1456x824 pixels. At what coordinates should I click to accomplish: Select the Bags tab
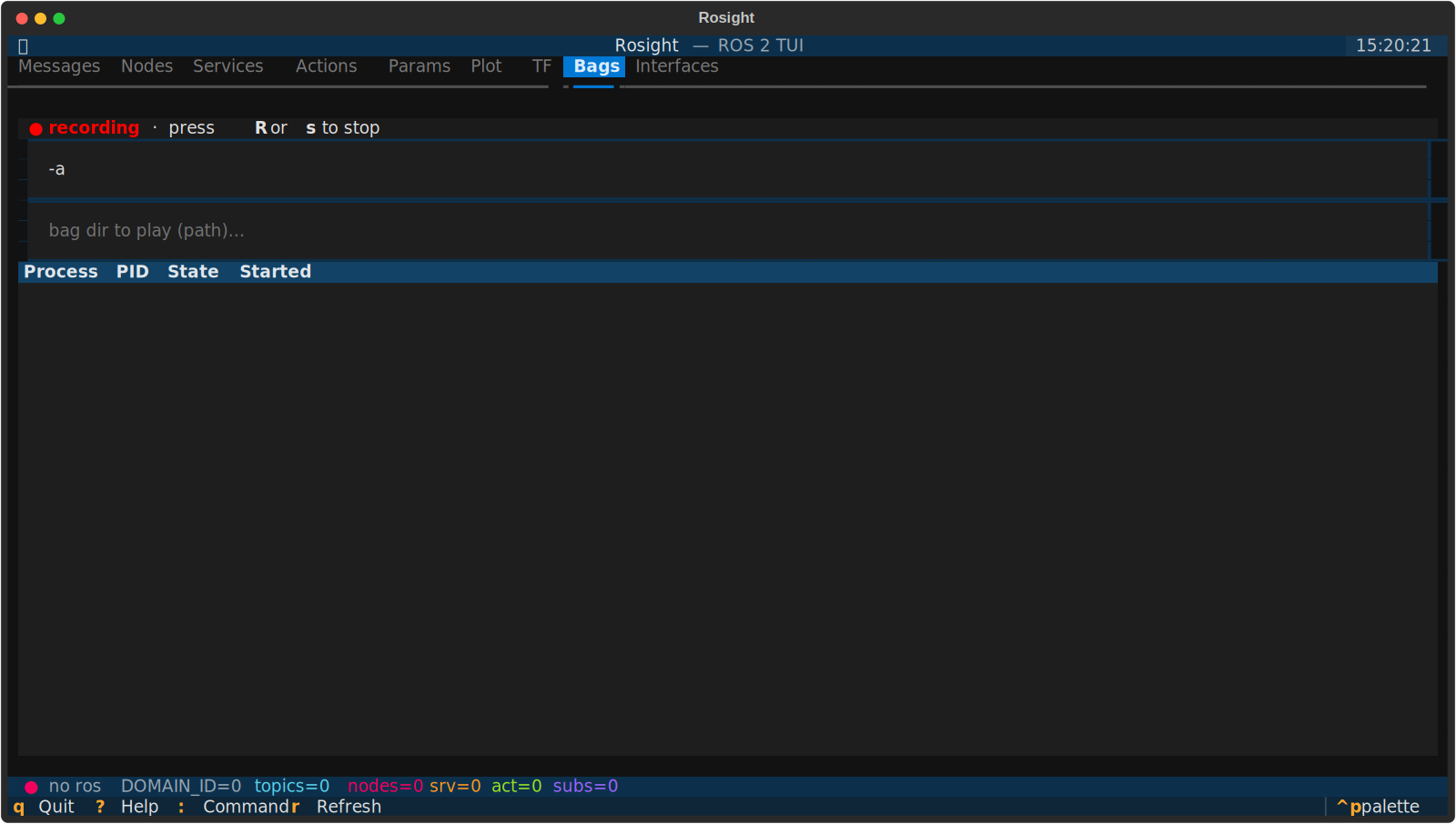pos(596,66)
